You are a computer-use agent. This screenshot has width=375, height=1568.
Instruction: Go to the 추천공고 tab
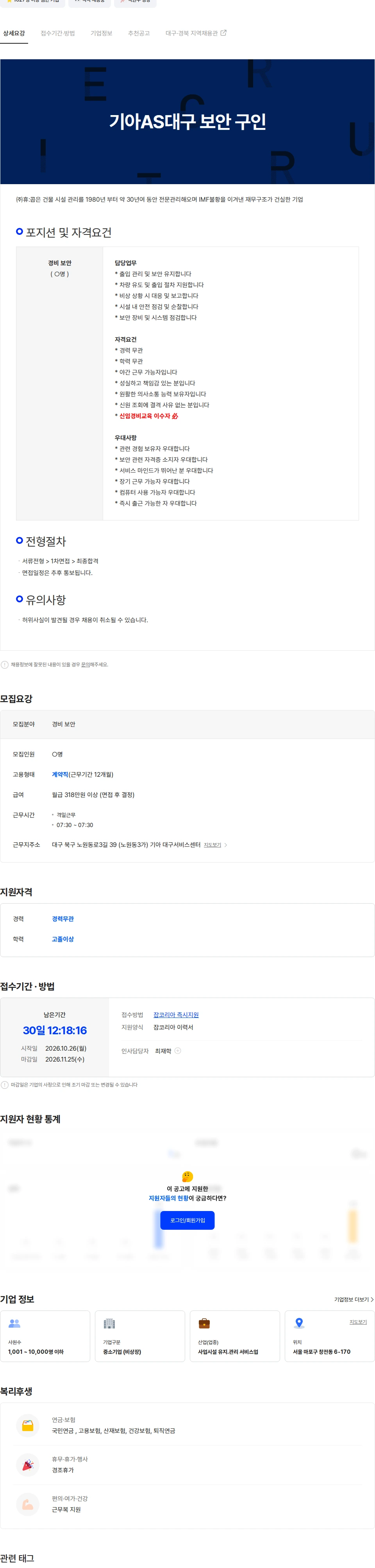(138, 34)
